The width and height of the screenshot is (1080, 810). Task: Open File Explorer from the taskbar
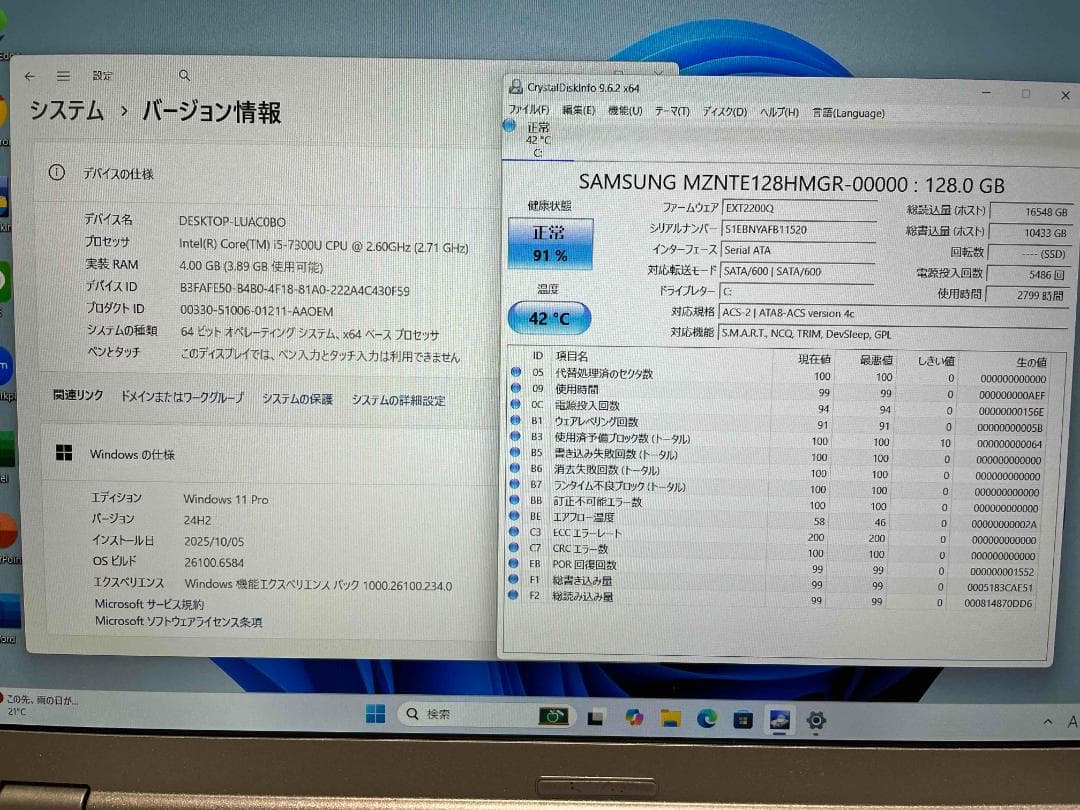tap(670, 719)
